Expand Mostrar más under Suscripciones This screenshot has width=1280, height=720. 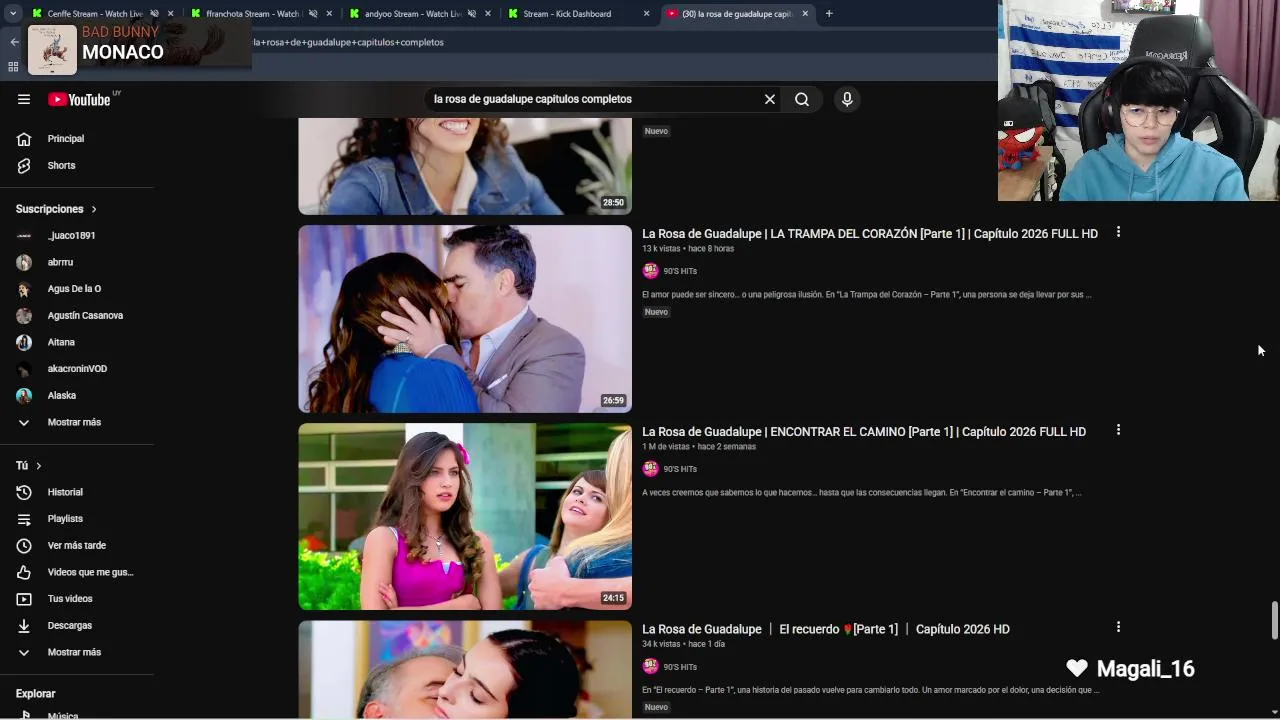pos(76,422)
